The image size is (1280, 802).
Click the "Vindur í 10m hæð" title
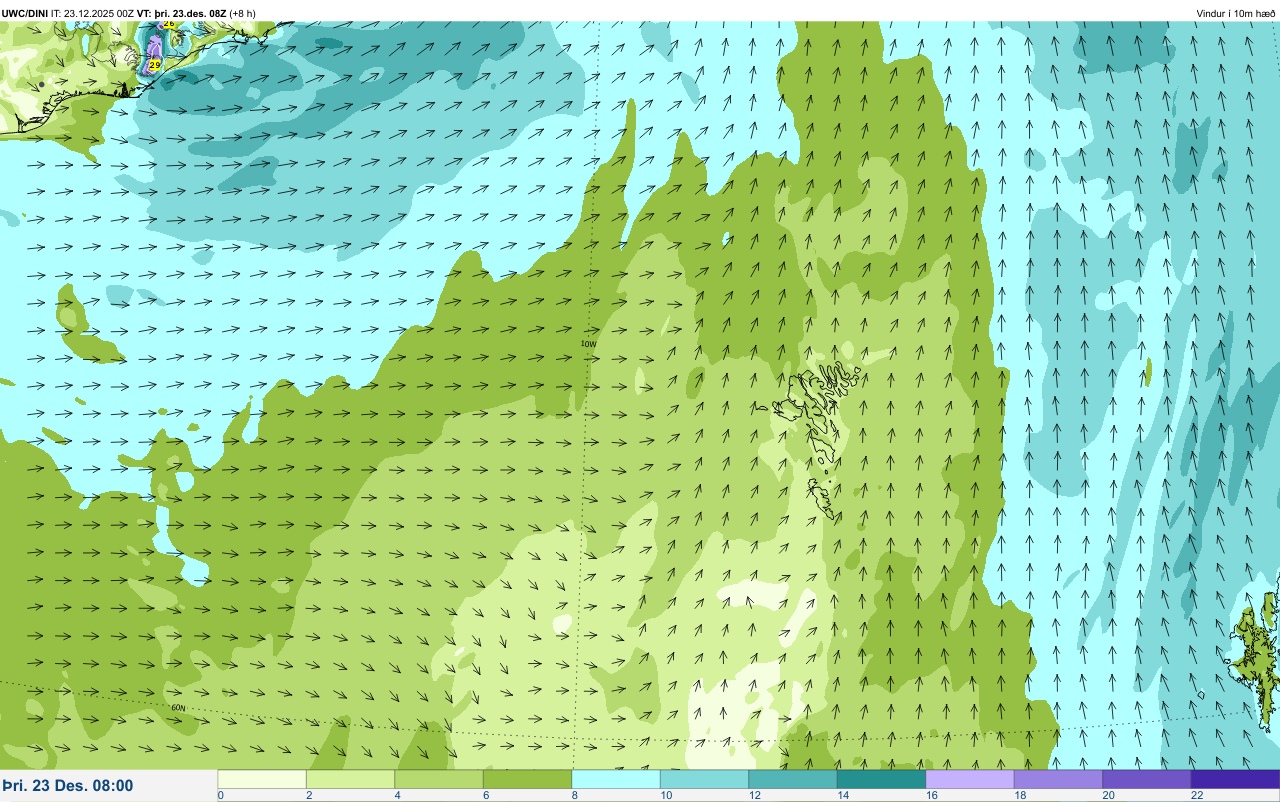[1235, 13]
